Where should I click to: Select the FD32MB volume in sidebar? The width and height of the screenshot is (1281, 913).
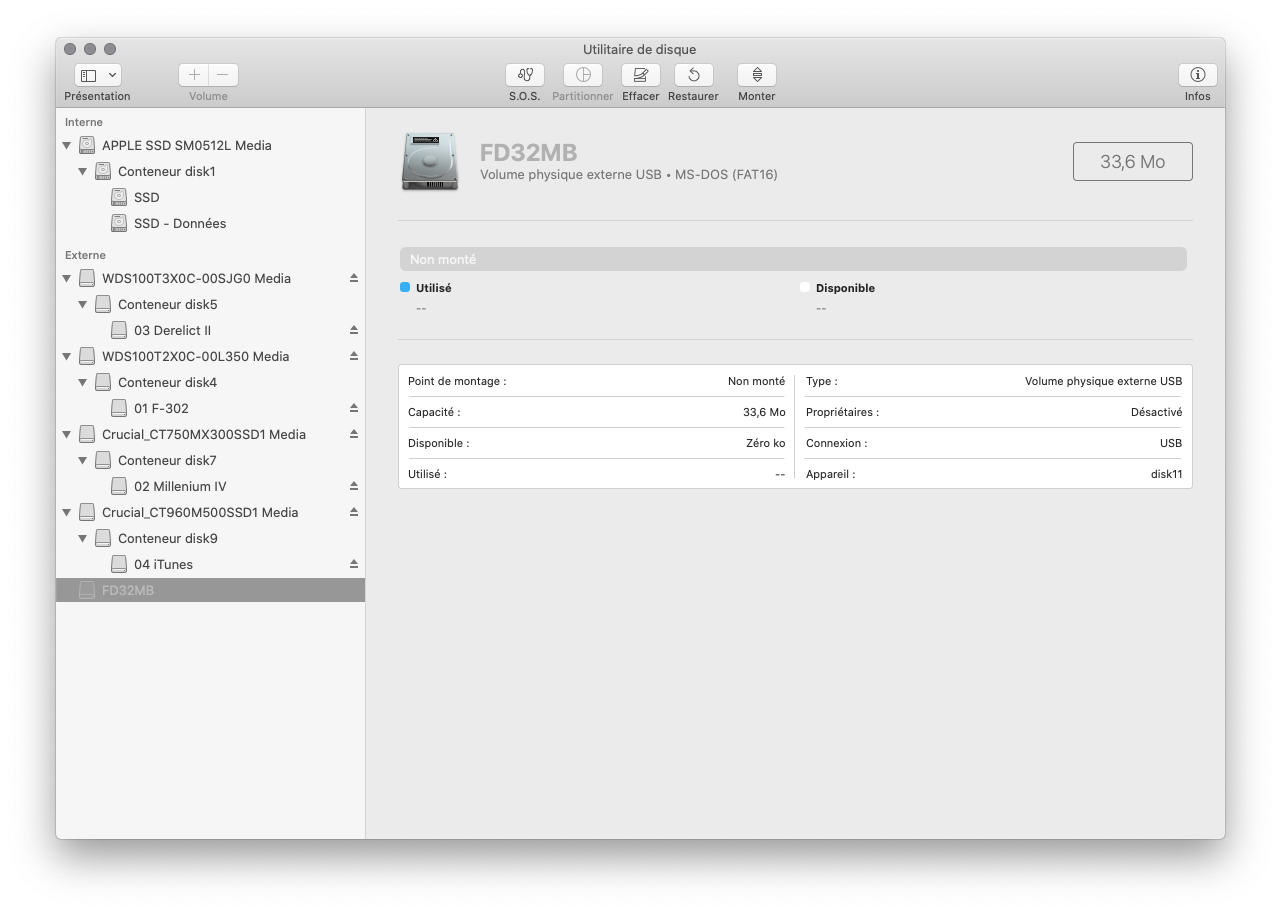pos(128,590)
